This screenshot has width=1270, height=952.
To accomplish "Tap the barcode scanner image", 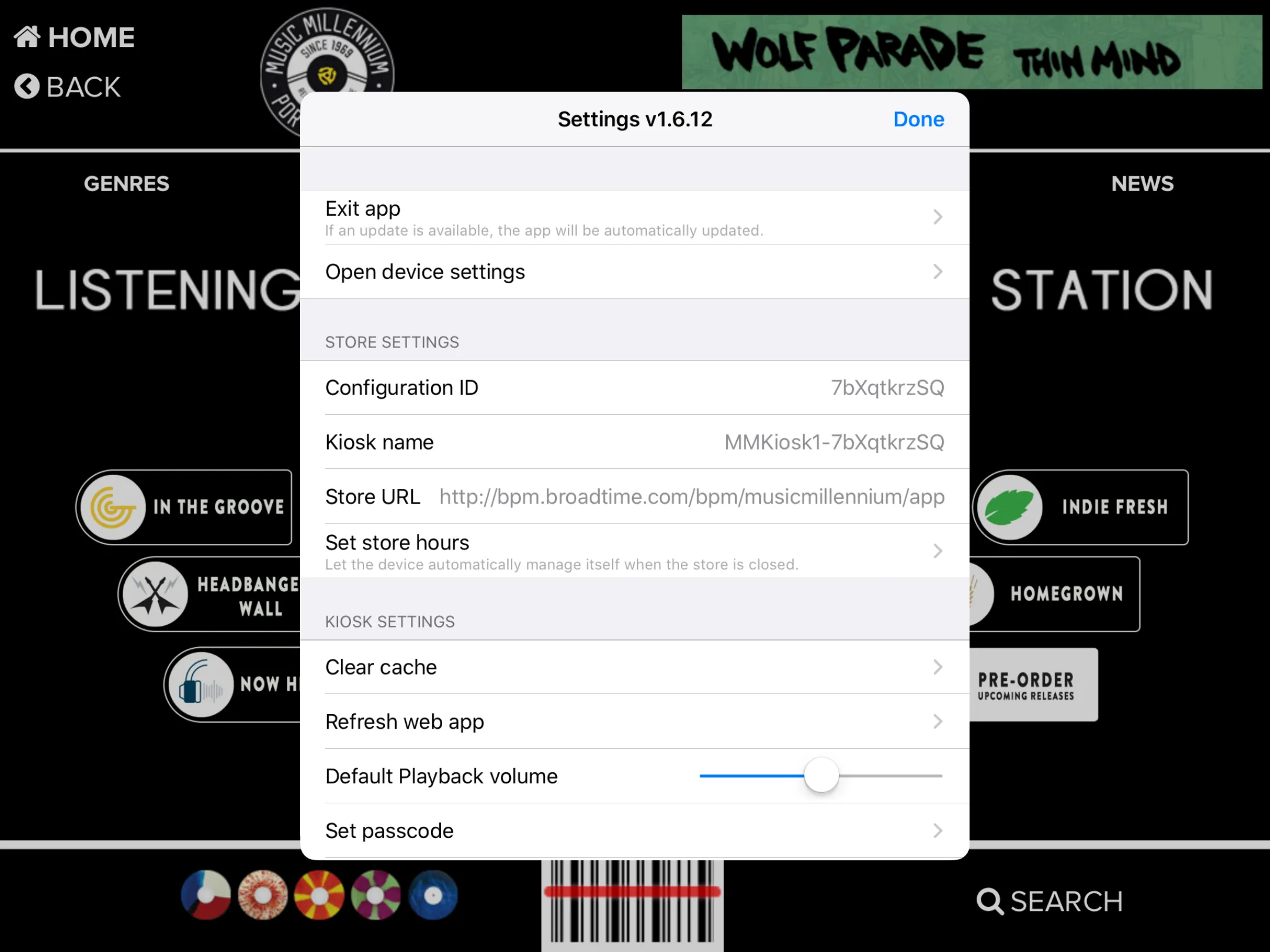I will point(632,904).
